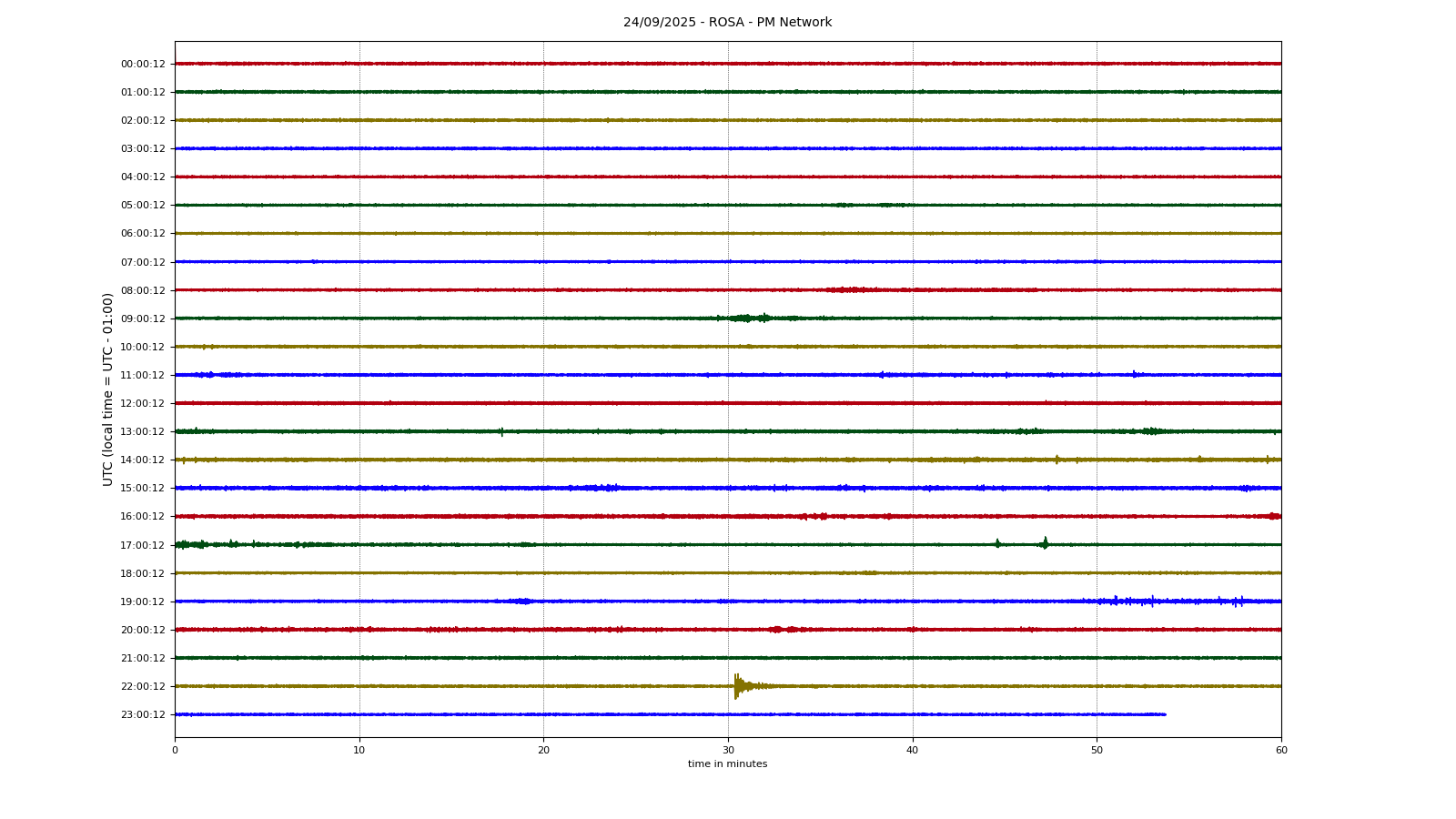Click the burst near minute 53 on 13:00:12 trace
Viewport: 1456px width, 819px height.
point(1152,431)
